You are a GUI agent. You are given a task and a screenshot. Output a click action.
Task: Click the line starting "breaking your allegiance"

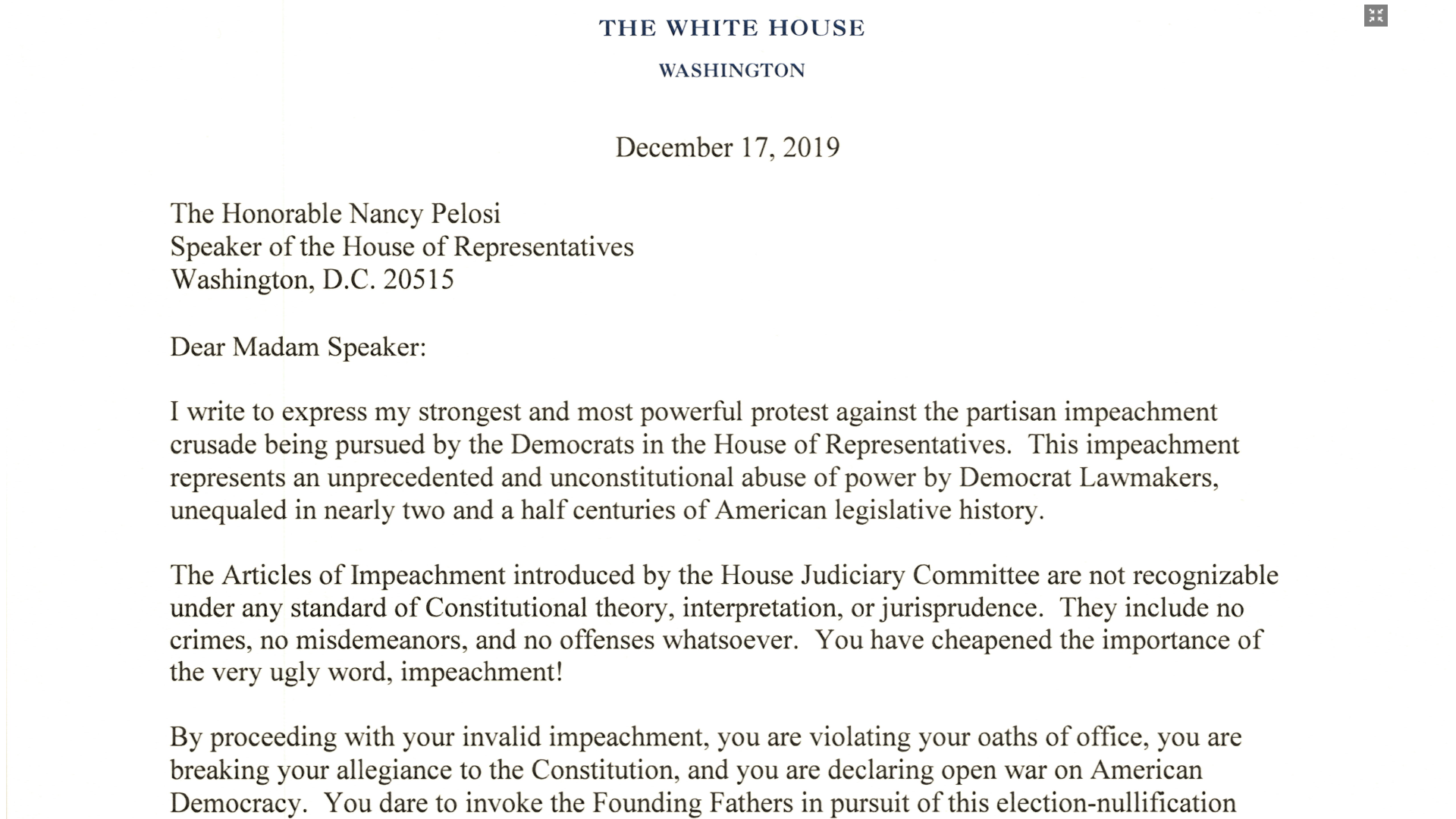pos(686,770)
